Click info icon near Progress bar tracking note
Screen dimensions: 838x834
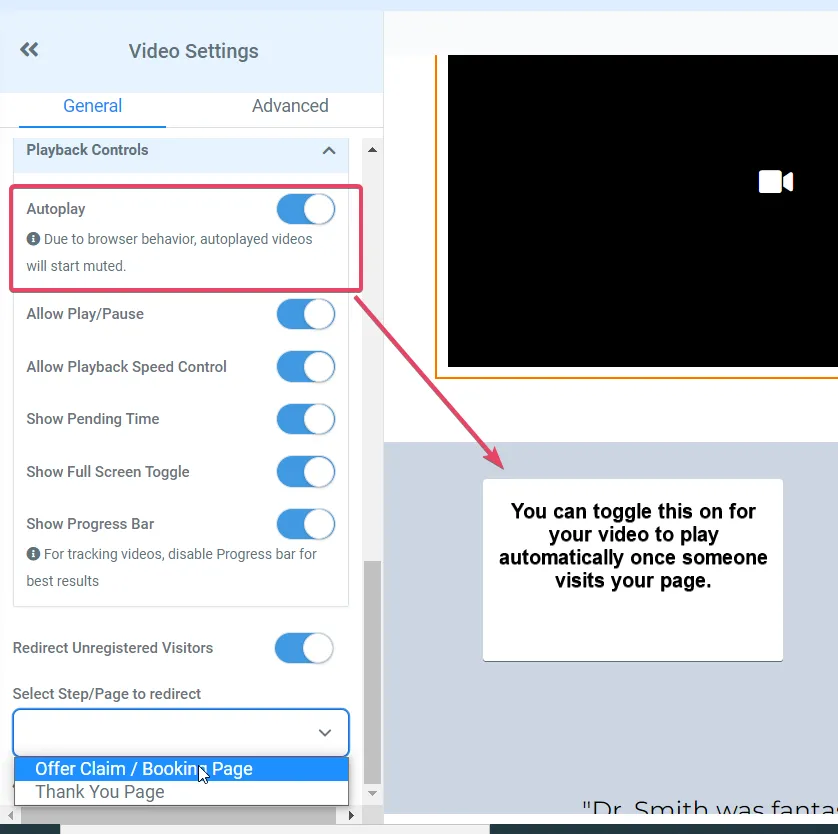coord(33,554)
